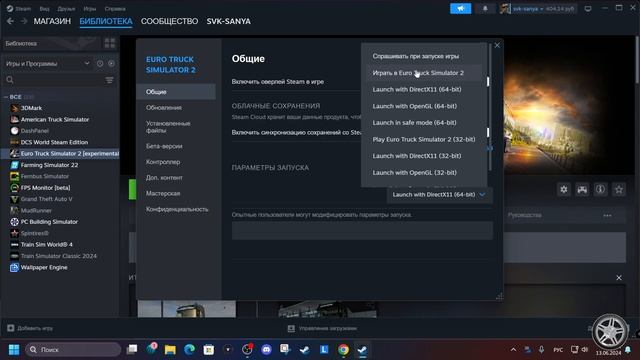Close the Euro Truck Simulator 2 properties dialog
The height and width of the screenshot is (360, 640).
(497, 45)
